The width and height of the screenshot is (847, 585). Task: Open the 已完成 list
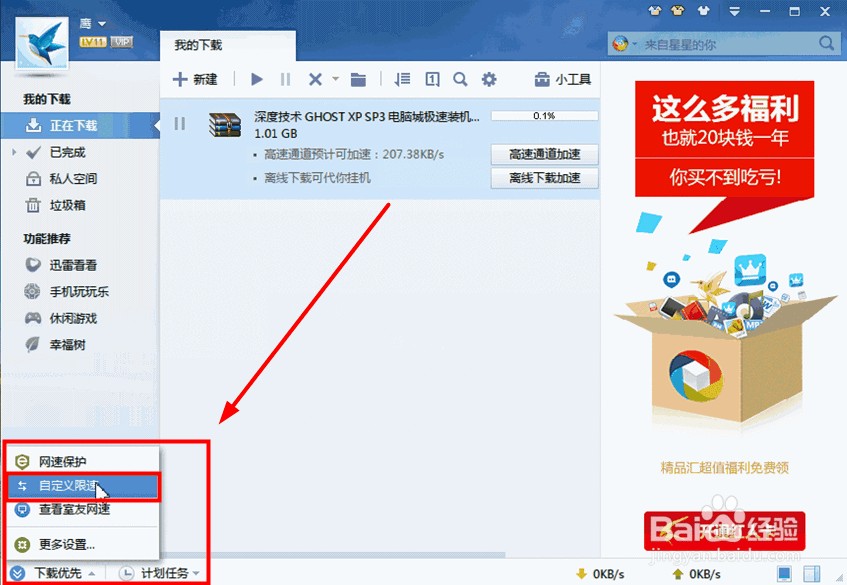tap(67, 152)
